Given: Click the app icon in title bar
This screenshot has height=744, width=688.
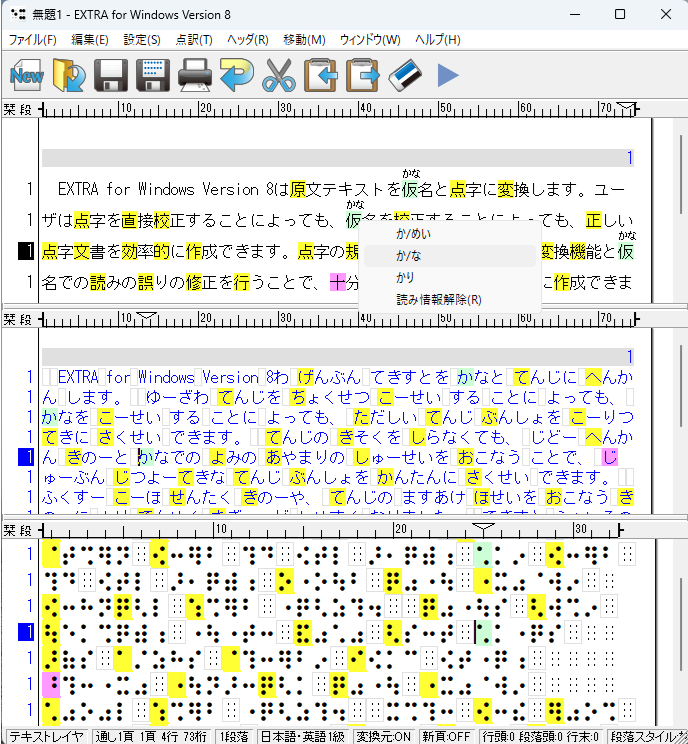Looking at the screenshot, I should [18, 14].
